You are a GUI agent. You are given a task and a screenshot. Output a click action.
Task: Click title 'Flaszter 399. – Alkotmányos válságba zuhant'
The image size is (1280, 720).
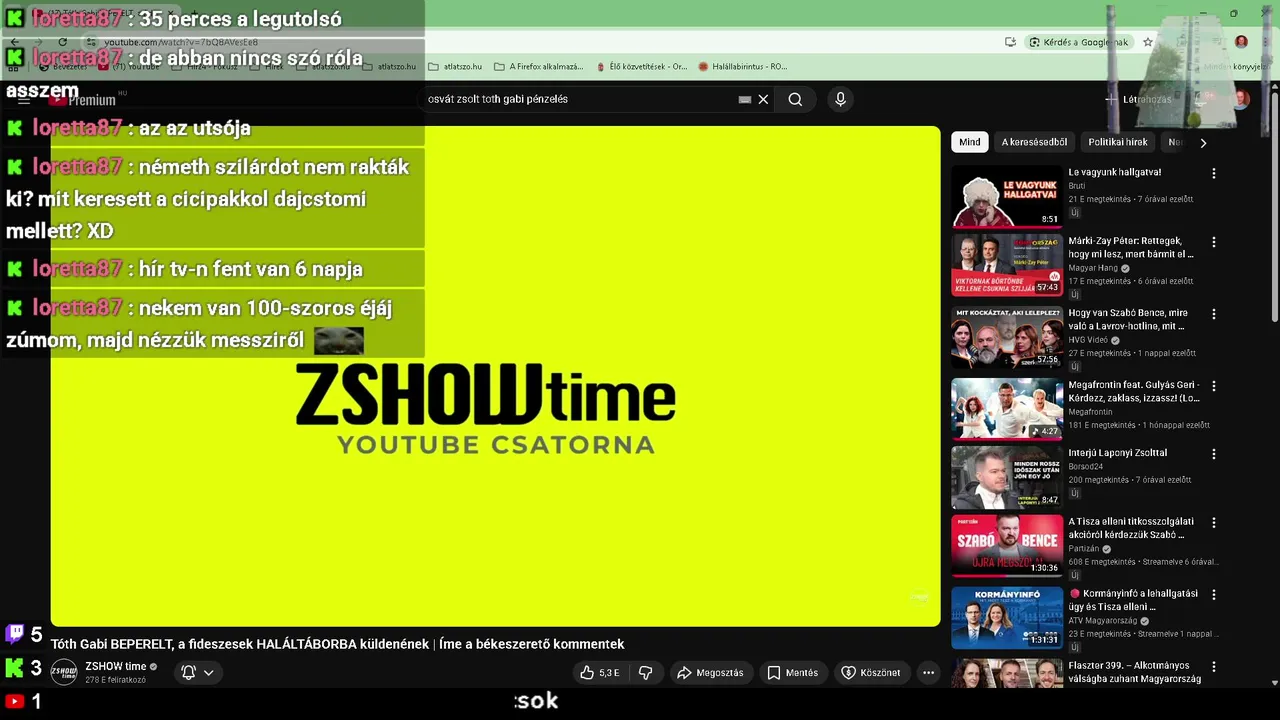tap(1134, 672)
